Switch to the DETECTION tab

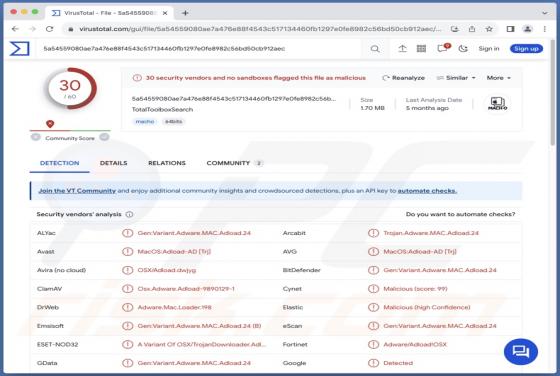(60, 163)
